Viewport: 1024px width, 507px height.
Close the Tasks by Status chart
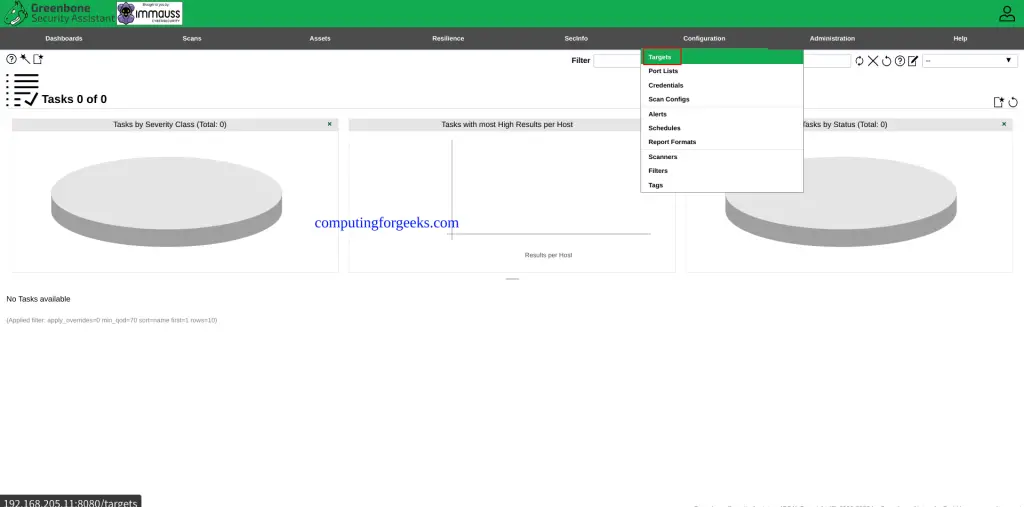(1004, 123)
